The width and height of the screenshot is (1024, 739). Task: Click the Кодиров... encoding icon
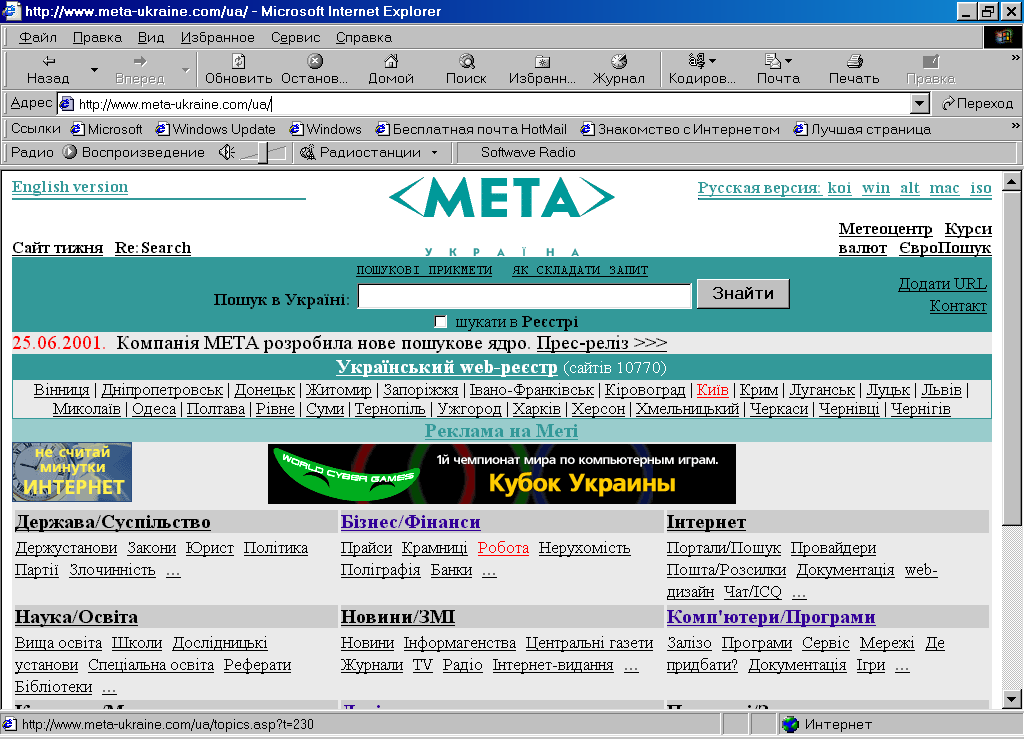[697, 61]
